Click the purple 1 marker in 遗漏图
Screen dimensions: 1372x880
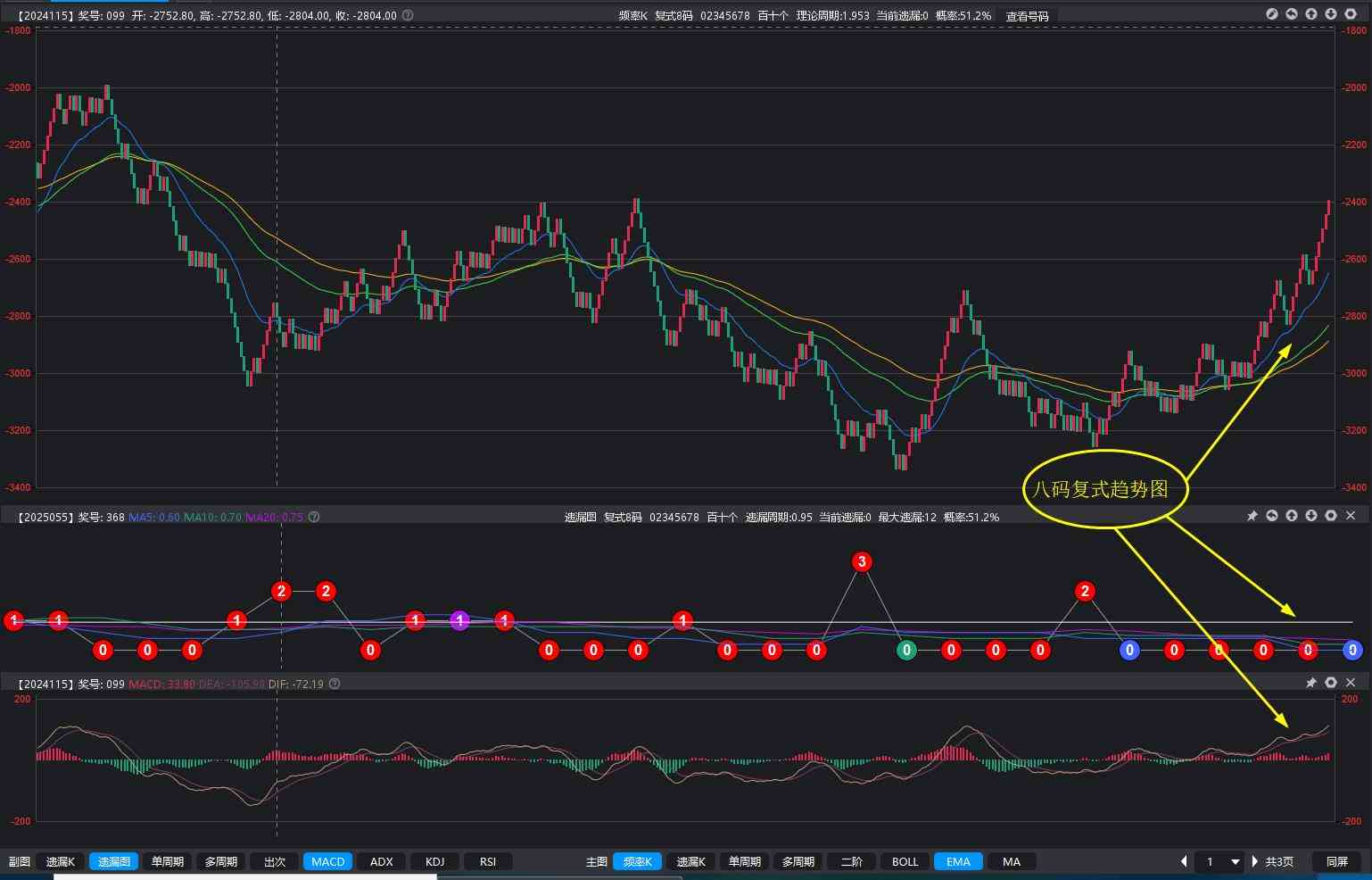click(x=459, y=620)
